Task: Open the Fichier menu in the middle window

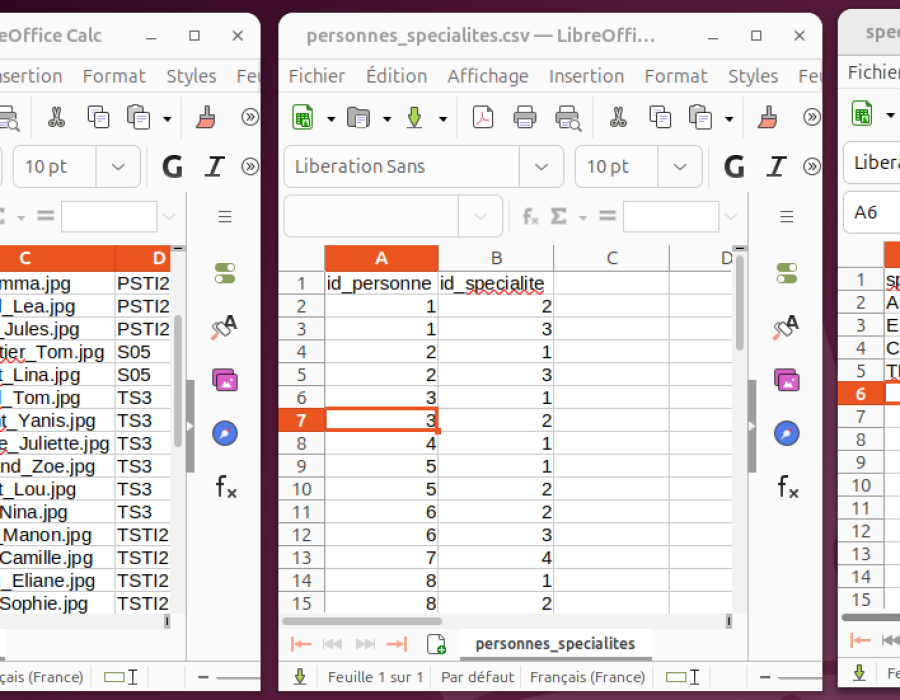Action: 317,76
